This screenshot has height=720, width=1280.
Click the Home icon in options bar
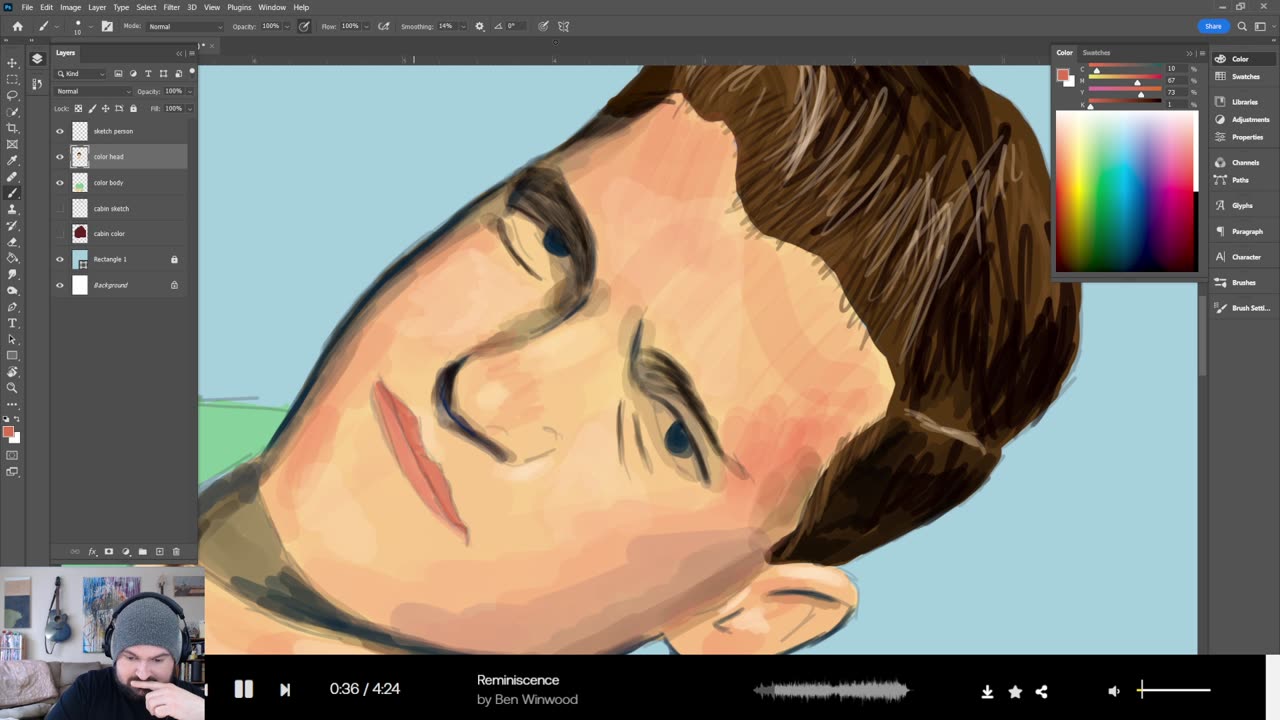17,26
